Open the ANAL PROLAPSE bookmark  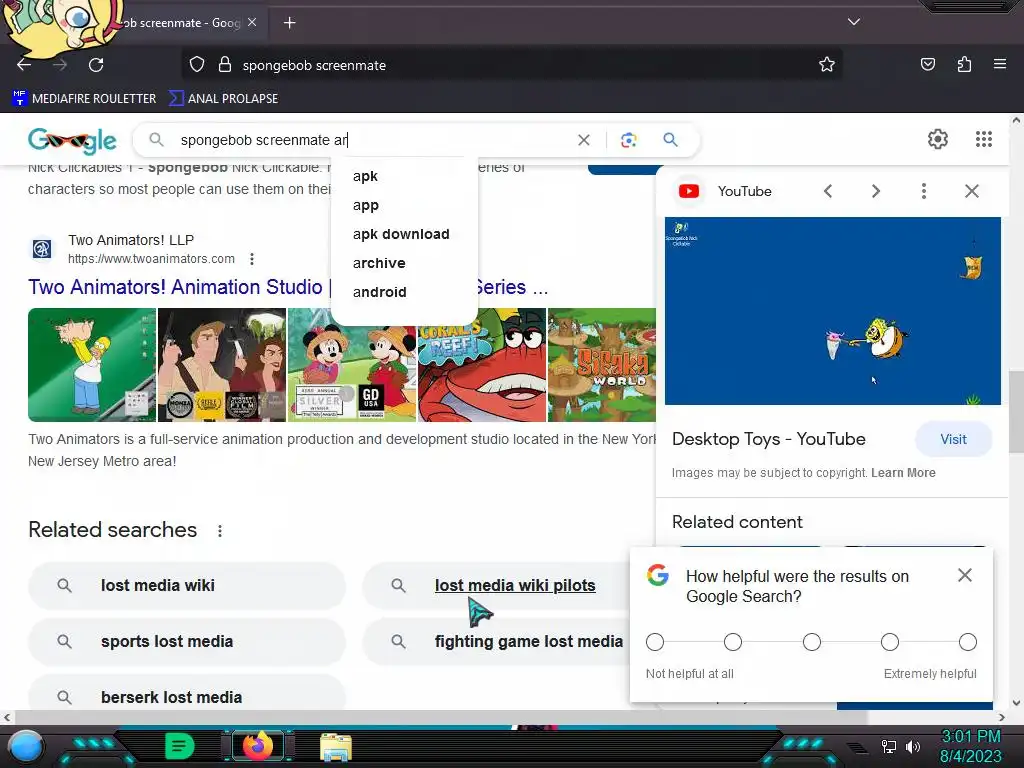[223, 99]
